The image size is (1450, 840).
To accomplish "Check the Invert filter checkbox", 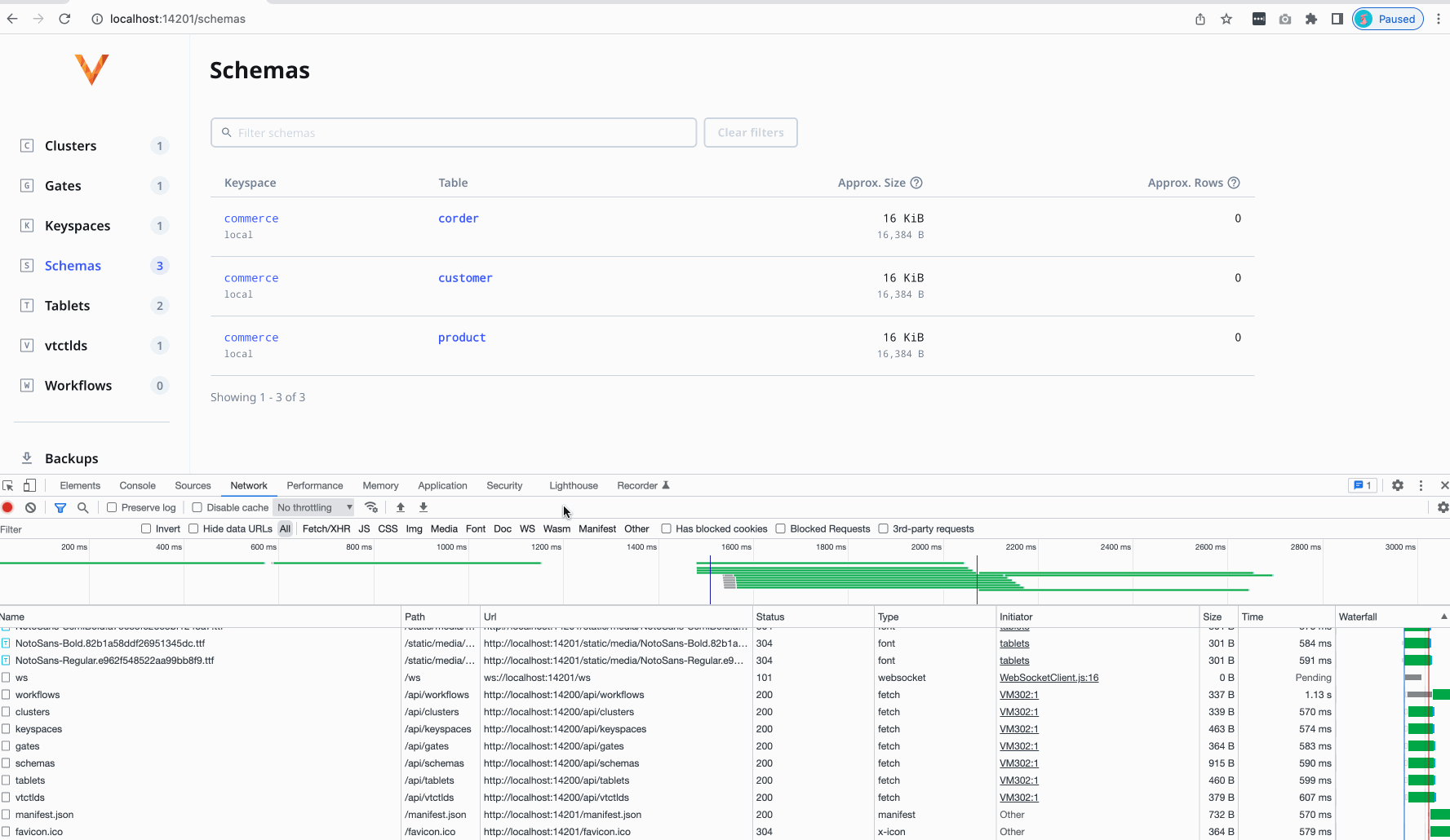I will [x=146, y=528].
